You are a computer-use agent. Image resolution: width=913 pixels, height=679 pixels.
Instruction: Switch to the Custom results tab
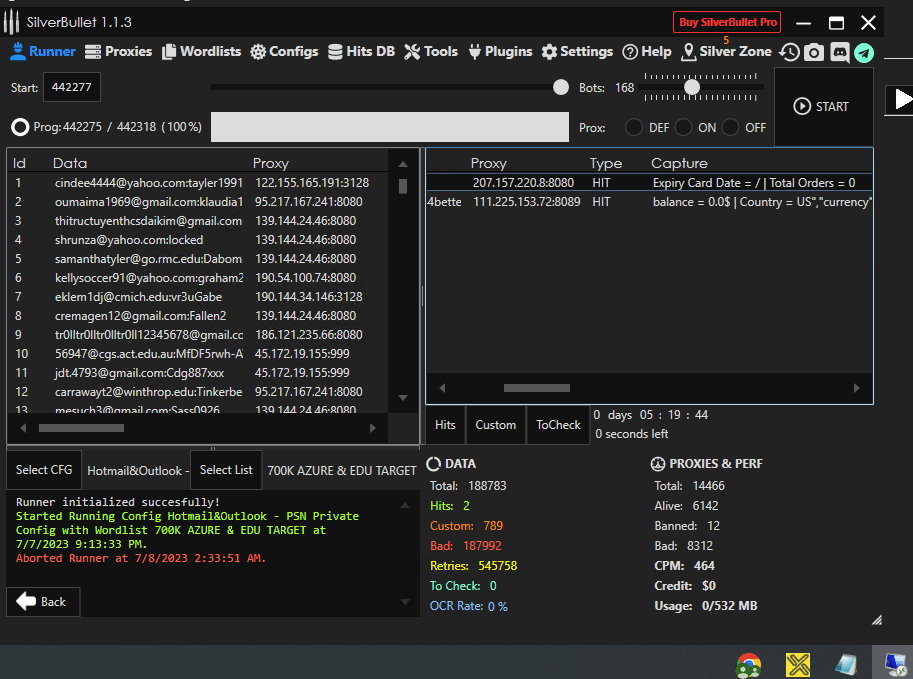pyautogui.click(x=495, y=425)
